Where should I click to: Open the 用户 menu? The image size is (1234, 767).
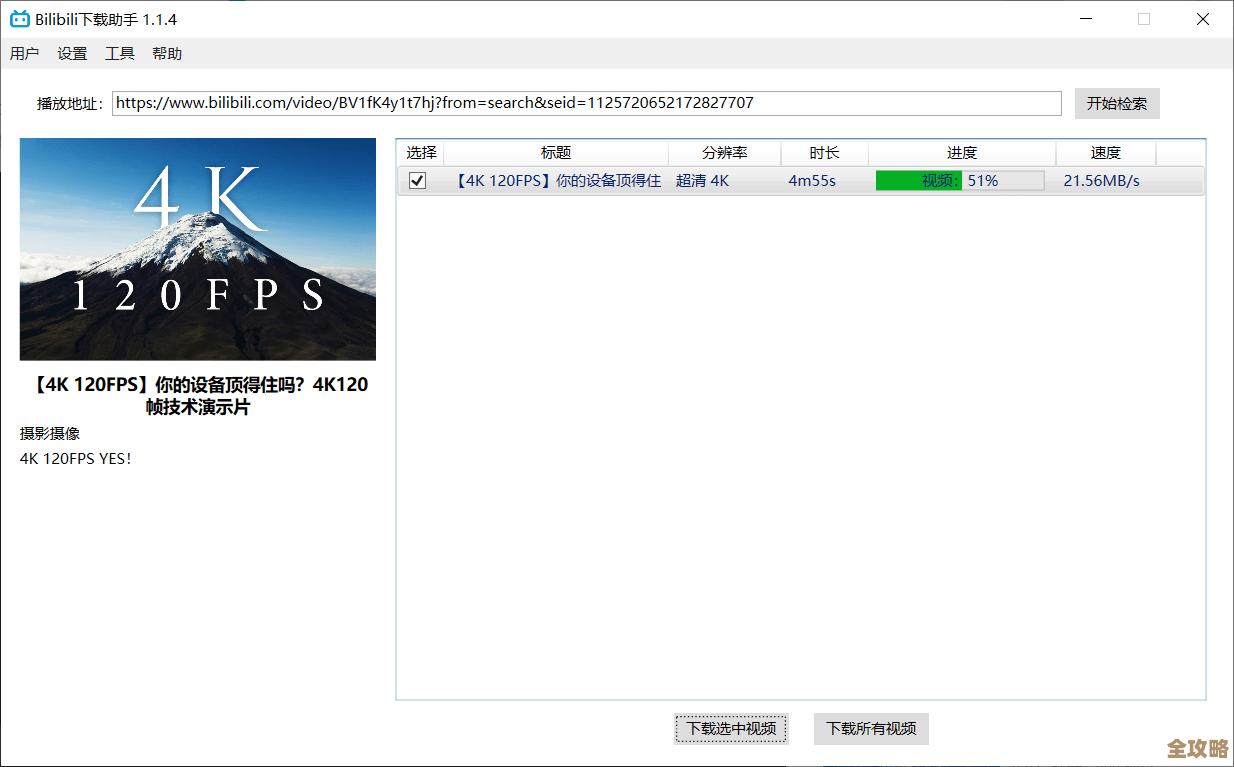click(24, 53)
